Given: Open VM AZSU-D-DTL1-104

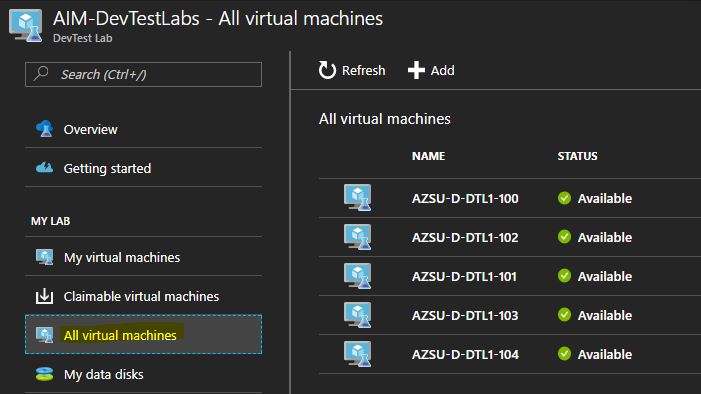Looking at the screenshot, I should tap(465, 354).
